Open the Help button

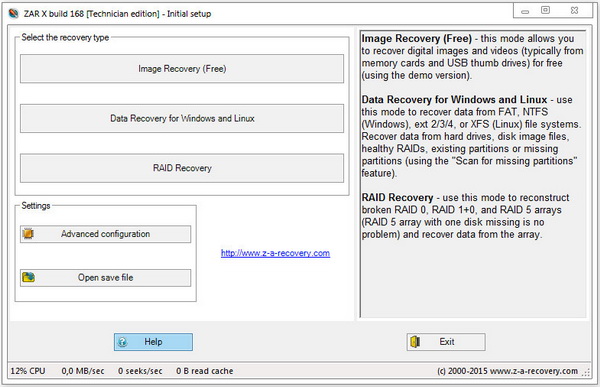(153, 342)
